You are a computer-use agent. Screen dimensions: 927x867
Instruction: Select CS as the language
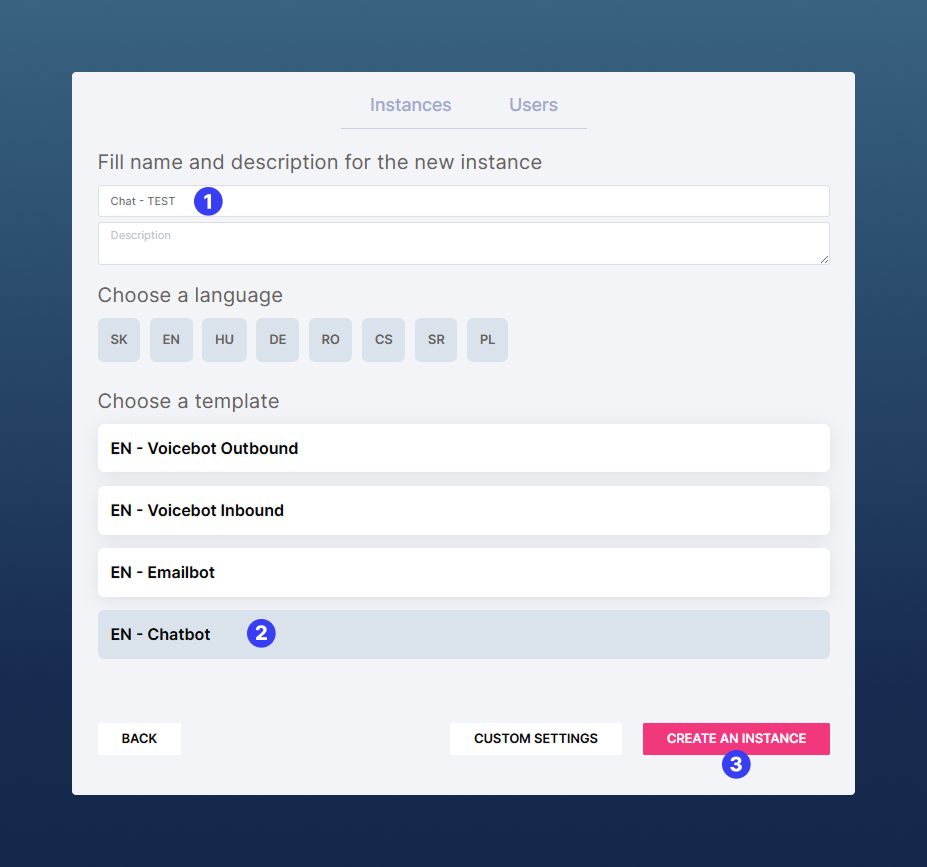(x=383, y=340)
